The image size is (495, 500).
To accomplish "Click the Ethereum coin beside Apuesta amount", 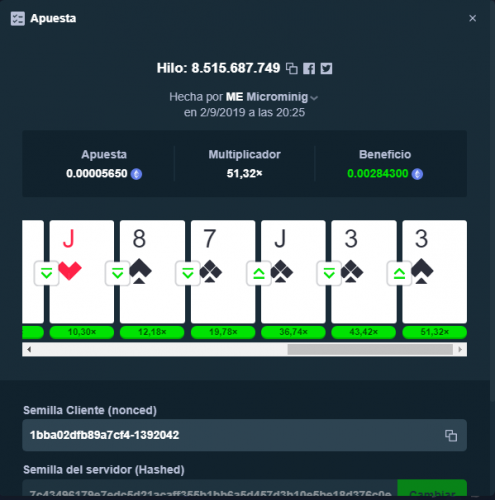I will [136, 174].
